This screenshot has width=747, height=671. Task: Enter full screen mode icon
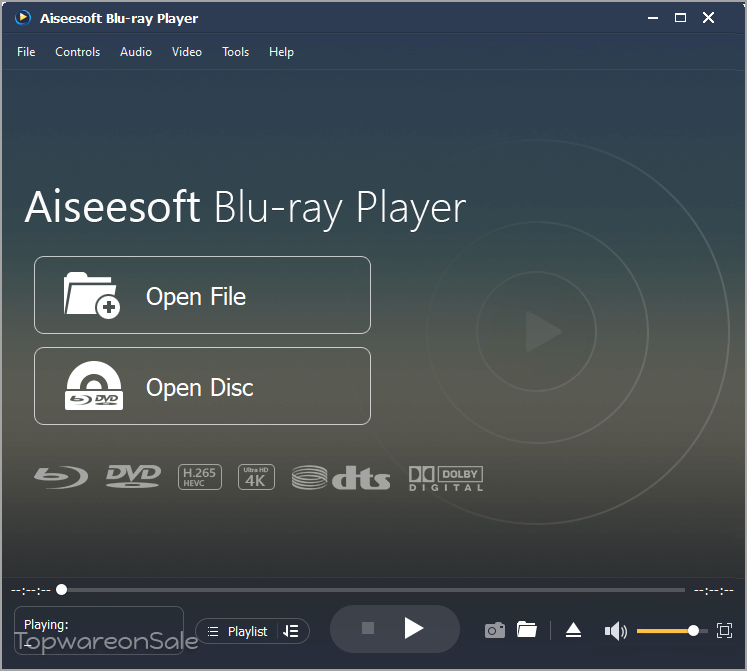pyautogui.click(x=725, y=630)
